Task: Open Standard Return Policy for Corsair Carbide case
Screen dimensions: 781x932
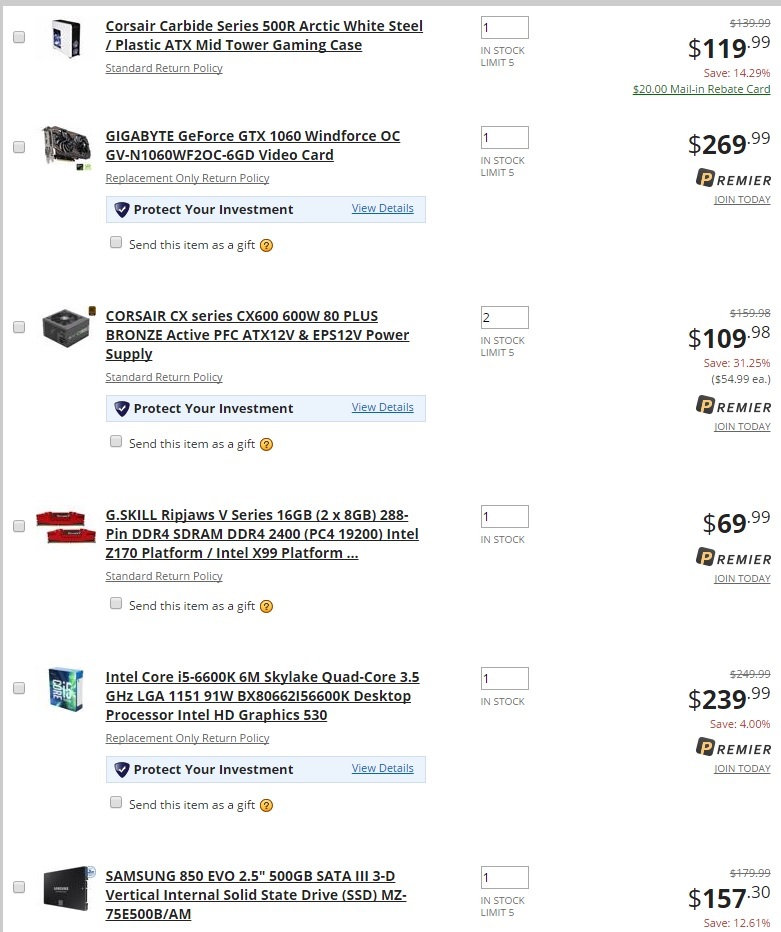Action: (164, 68)
